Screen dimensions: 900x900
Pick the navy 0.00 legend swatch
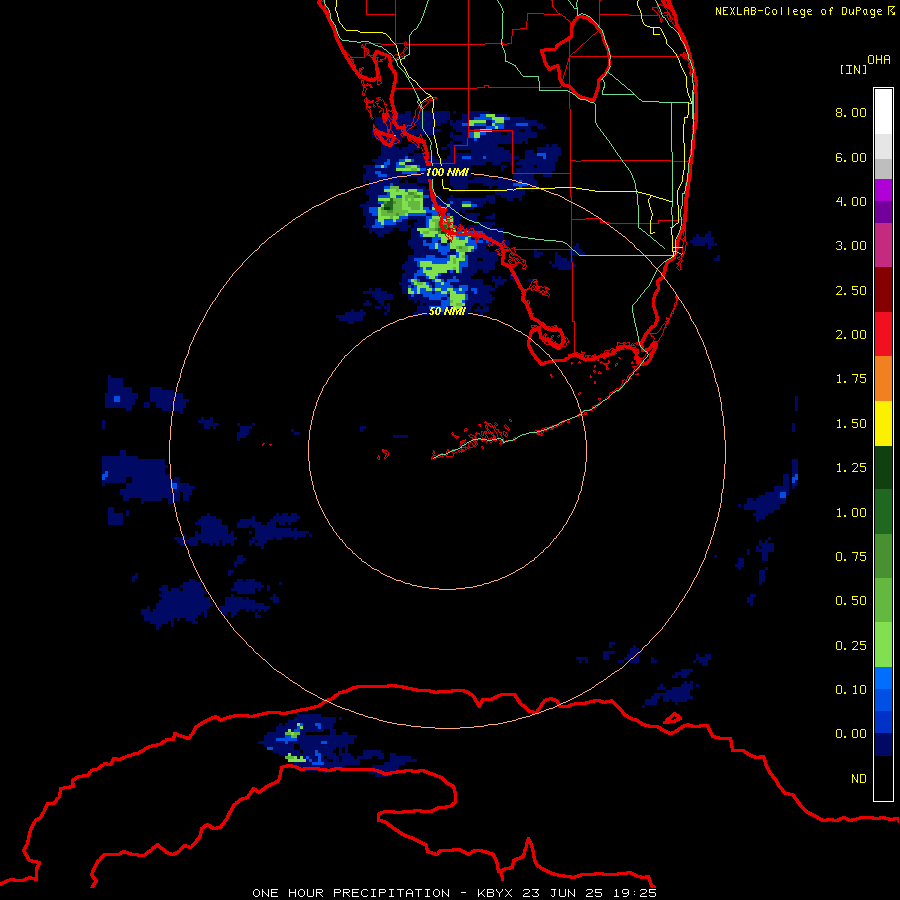pos(883,745)
